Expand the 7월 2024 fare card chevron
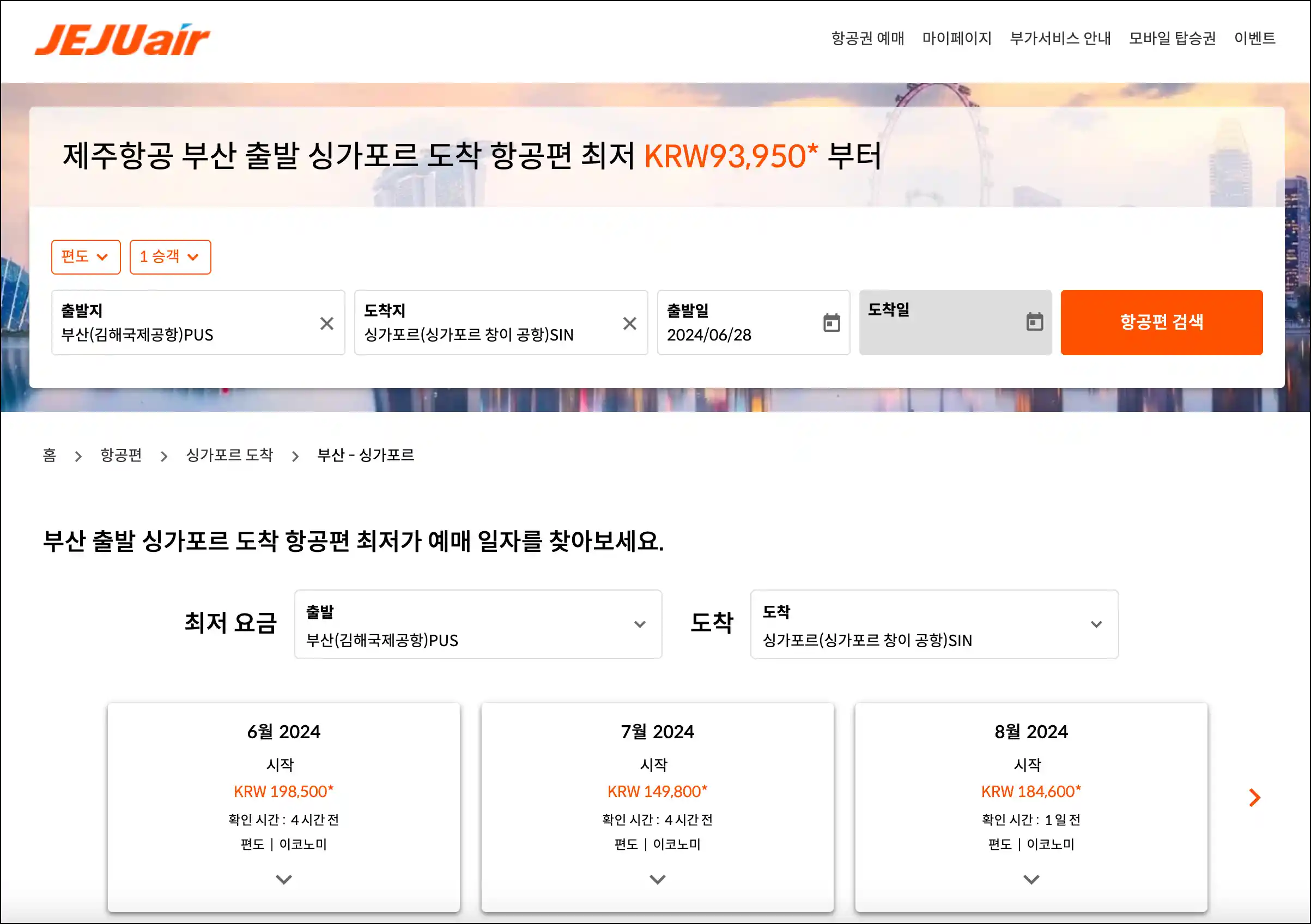The width and height of the screenshot is (1311, 924). 657,879
